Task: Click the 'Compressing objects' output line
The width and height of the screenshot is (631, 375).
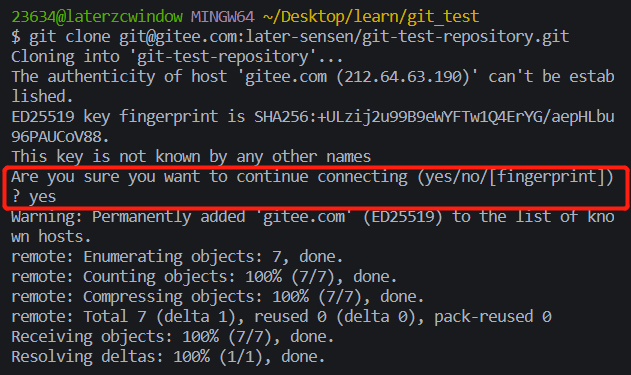Action: 218,297
